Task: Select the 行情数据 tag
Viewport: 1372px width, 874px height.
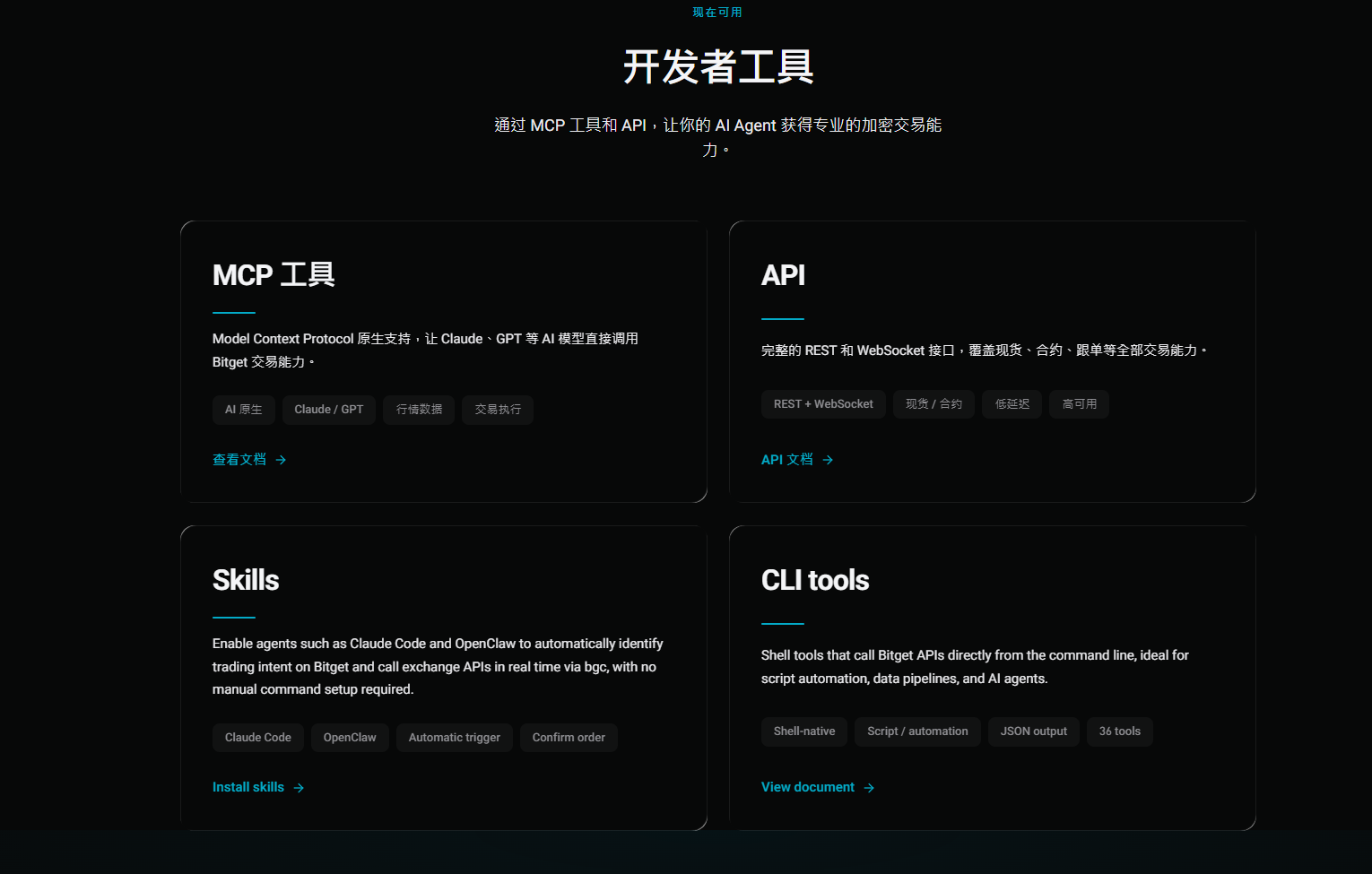Action: click(419, 410)
